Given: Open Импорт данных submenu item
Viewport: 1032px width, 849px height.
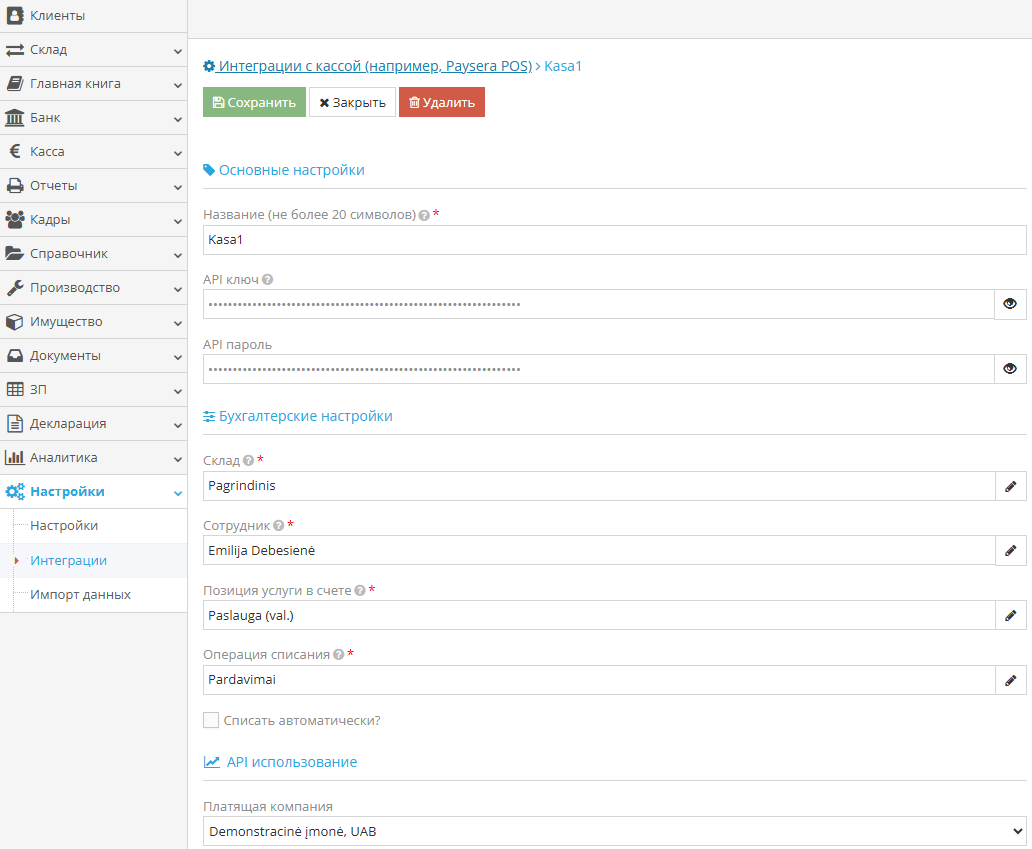Looking at the screenshot, I should (x=80, y=595).
